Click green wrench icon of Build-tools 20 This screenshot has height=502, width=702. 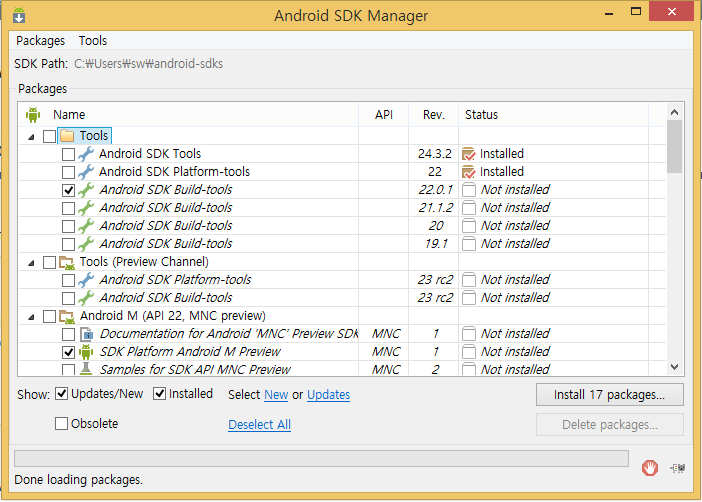86,226
